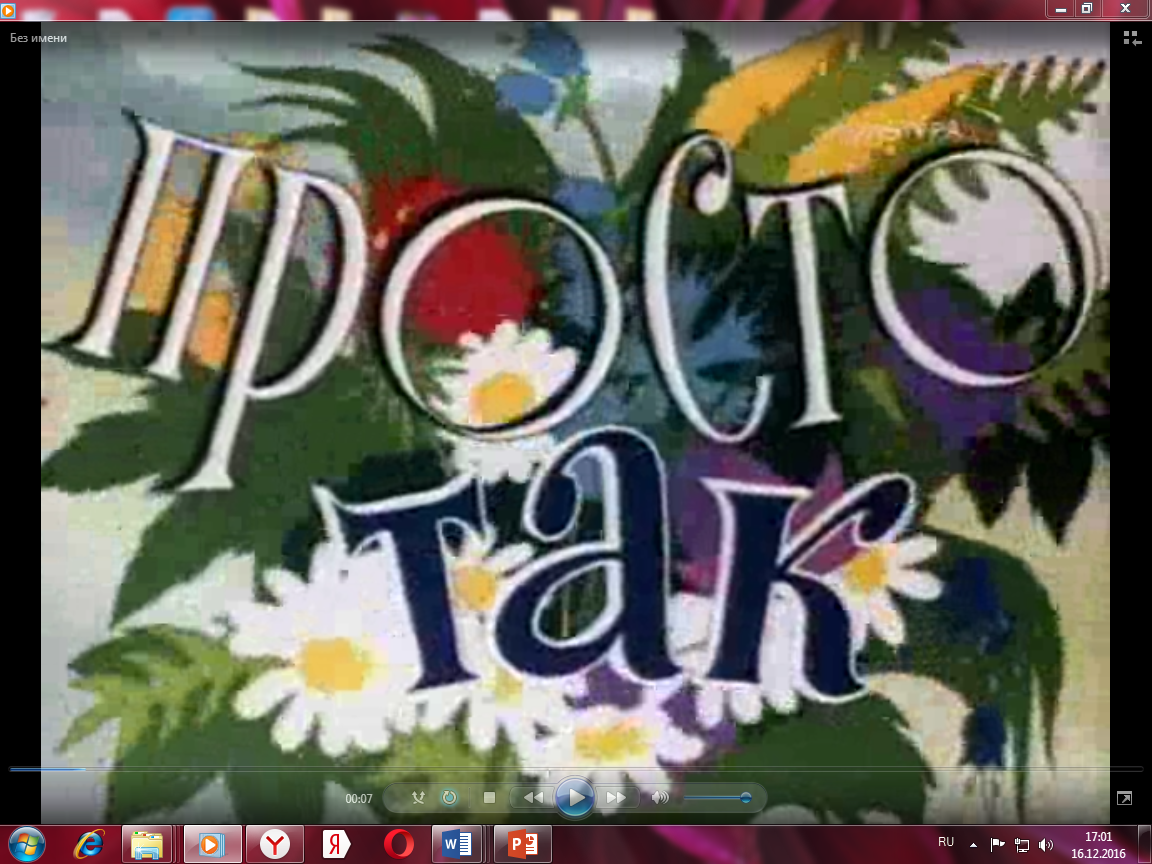Click the RU language indicator
1152x864 pixels.
[946, 842]
